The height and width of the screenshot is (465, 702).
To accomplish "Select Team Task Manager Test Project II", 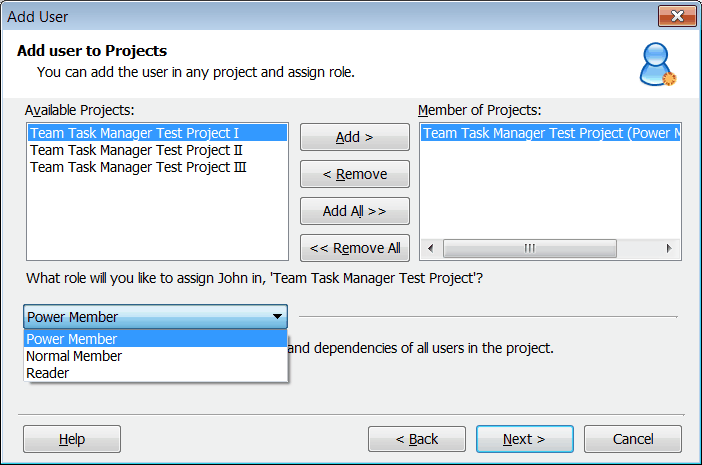I will (136, 150).
